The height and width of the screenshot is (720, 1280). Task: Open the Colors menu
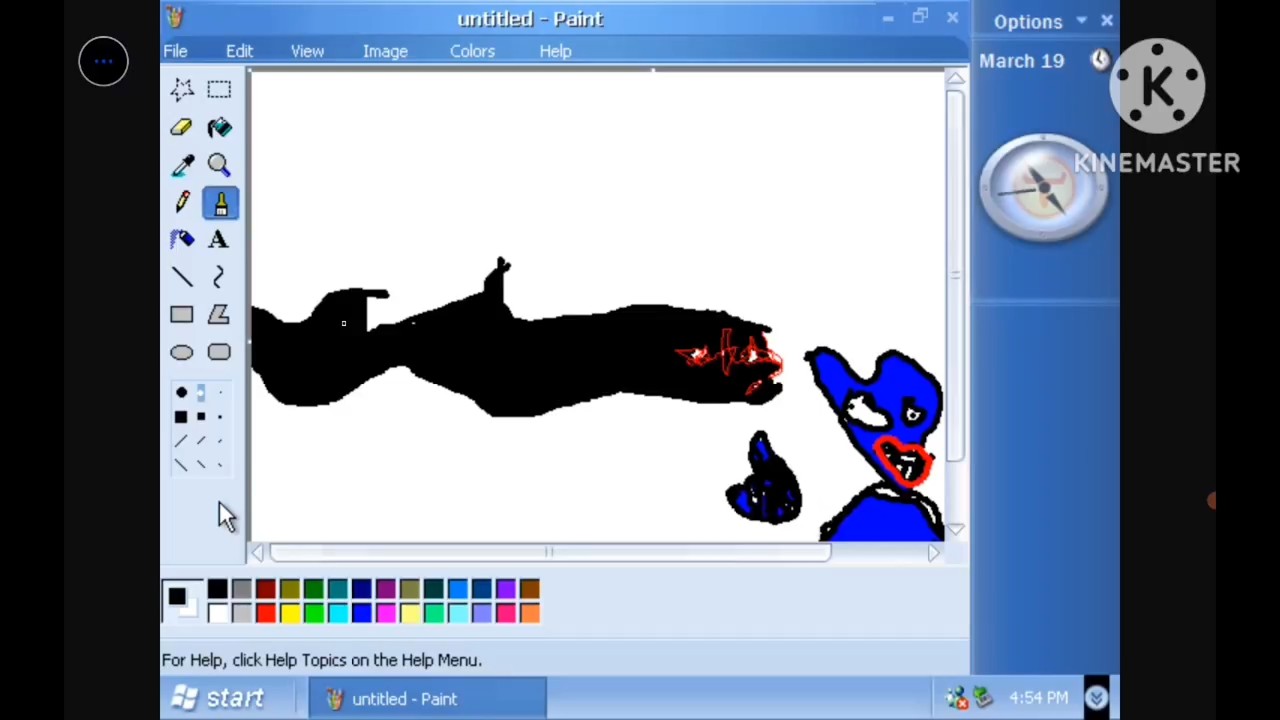point(472,51)
